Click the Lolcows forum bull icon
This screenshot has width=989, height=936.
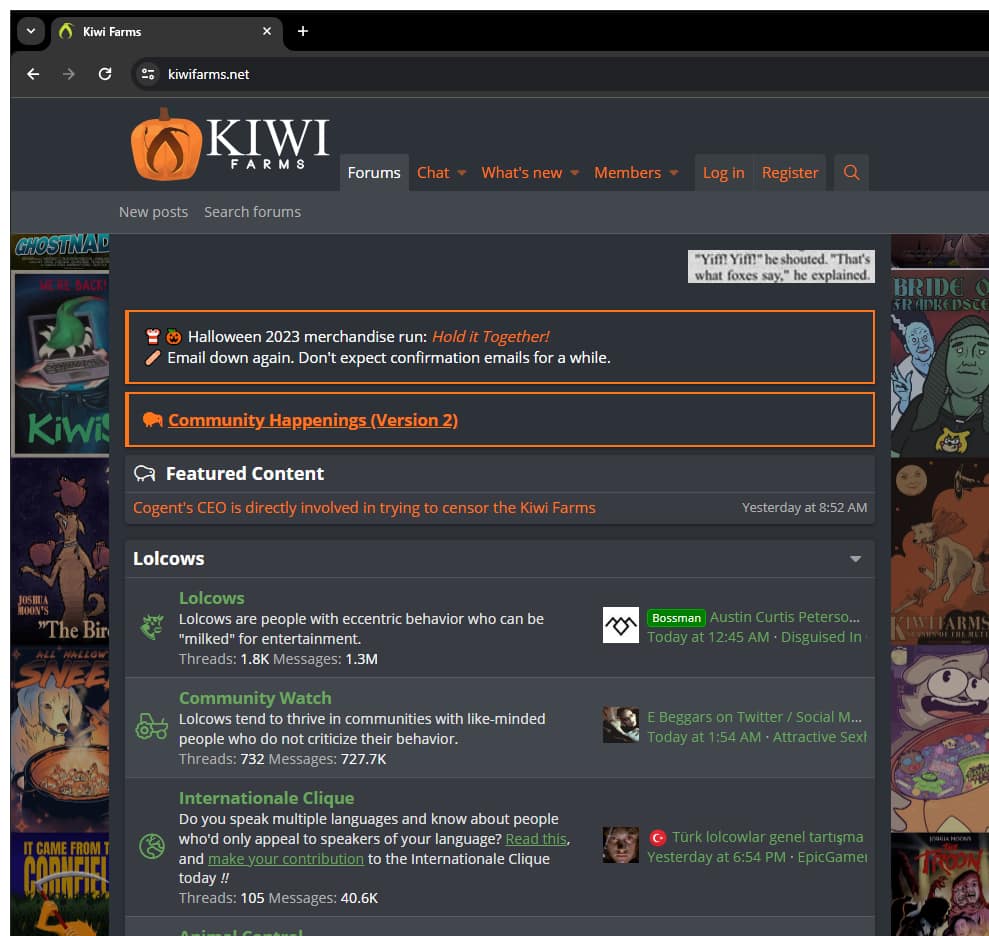pyautogui.click(x=151, y=626)
